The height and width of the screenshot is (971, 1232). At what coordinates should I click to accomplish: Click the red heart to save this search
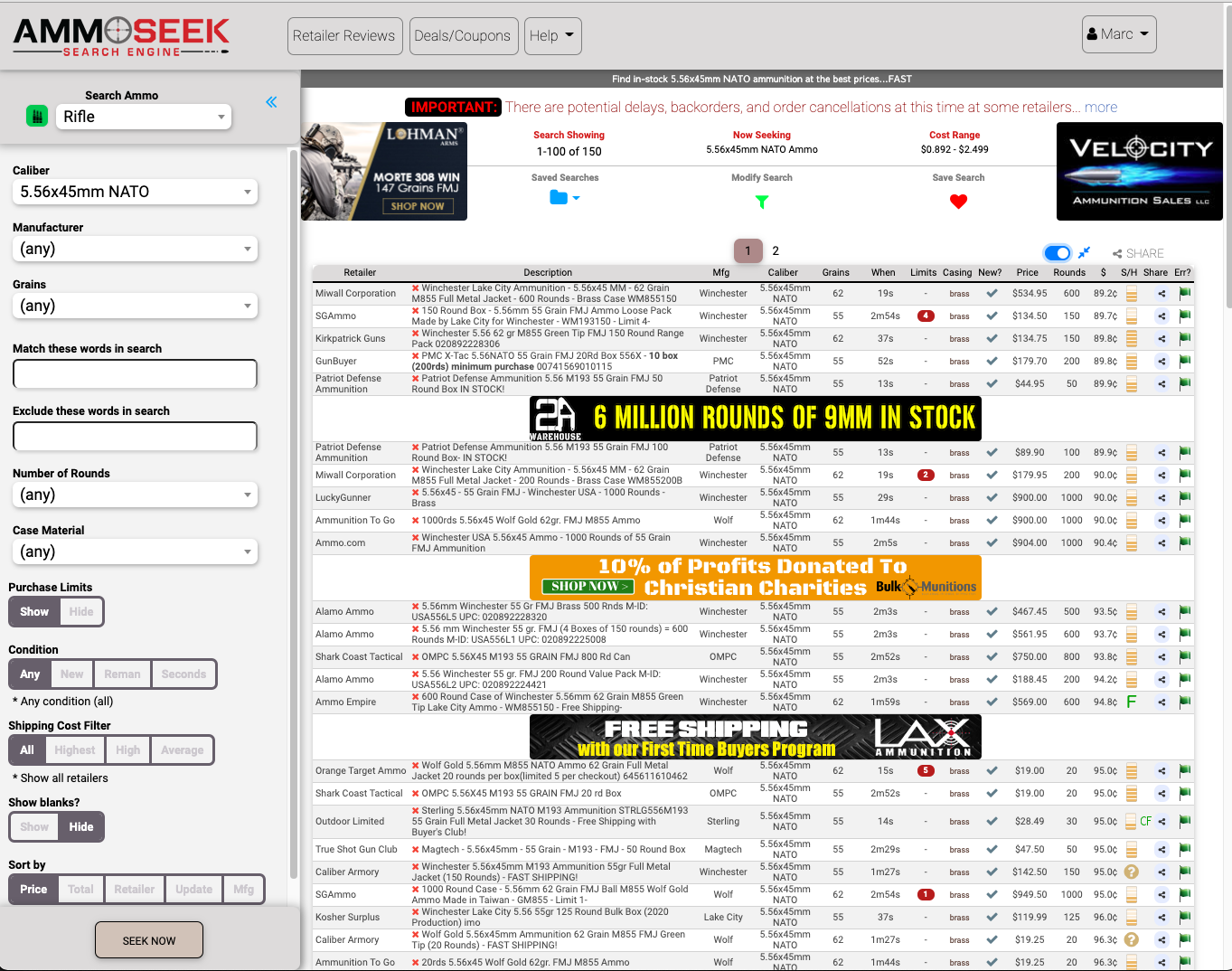pyautogui.click(x=958, y=201)
